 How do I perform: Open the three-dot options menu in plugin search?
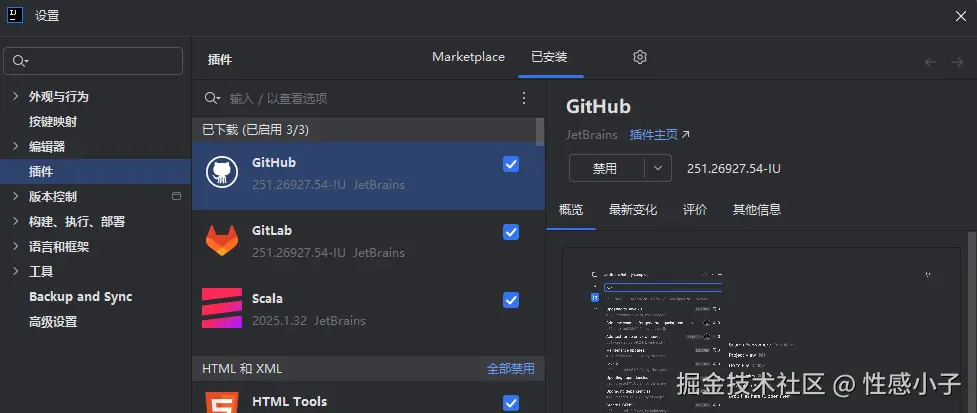pyautogui.click(x=524, y=98)
